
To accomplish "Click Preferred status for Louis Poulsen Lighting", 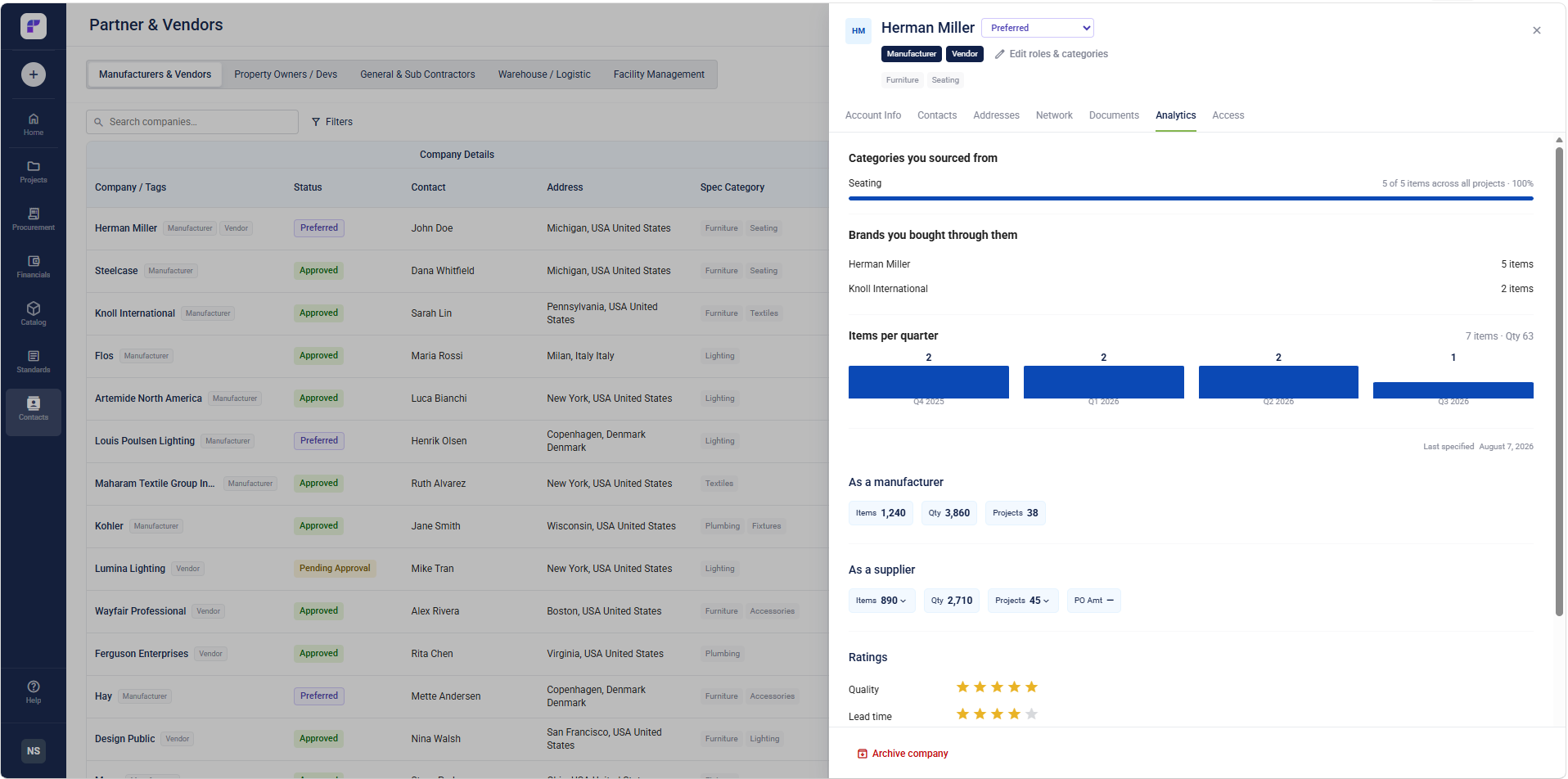I will coord(319,441).
